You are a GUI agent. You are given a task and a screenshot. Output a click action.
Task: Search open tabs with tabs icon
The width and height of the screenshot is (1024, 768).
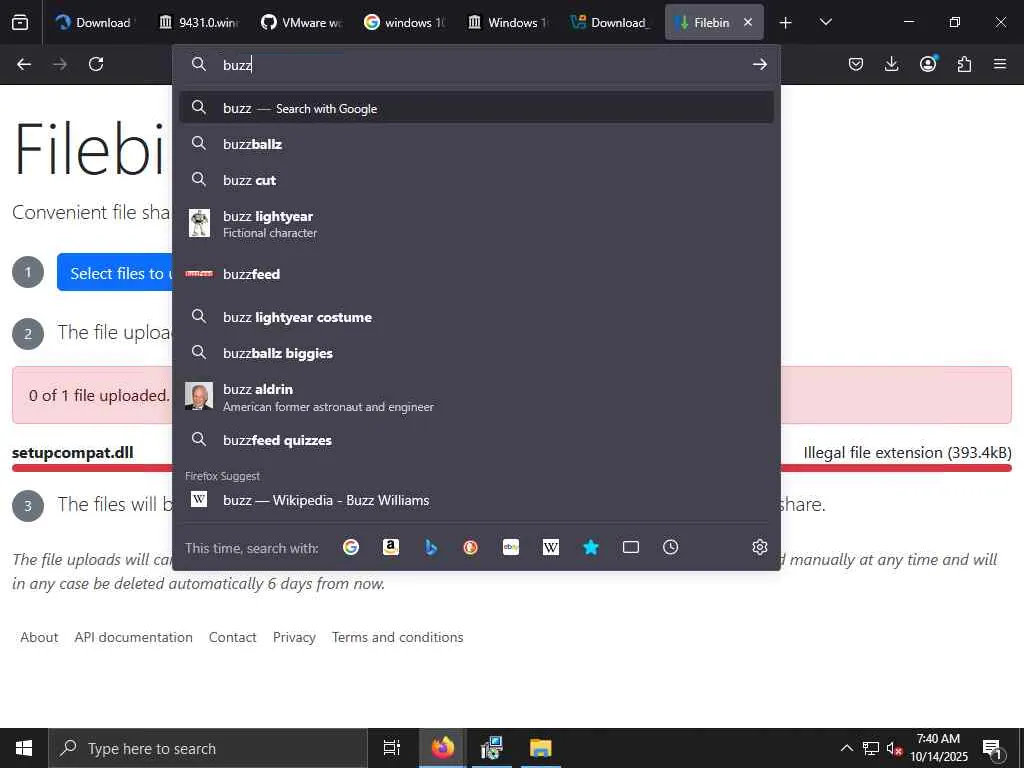pyautogui.click(x=631, y=547)
